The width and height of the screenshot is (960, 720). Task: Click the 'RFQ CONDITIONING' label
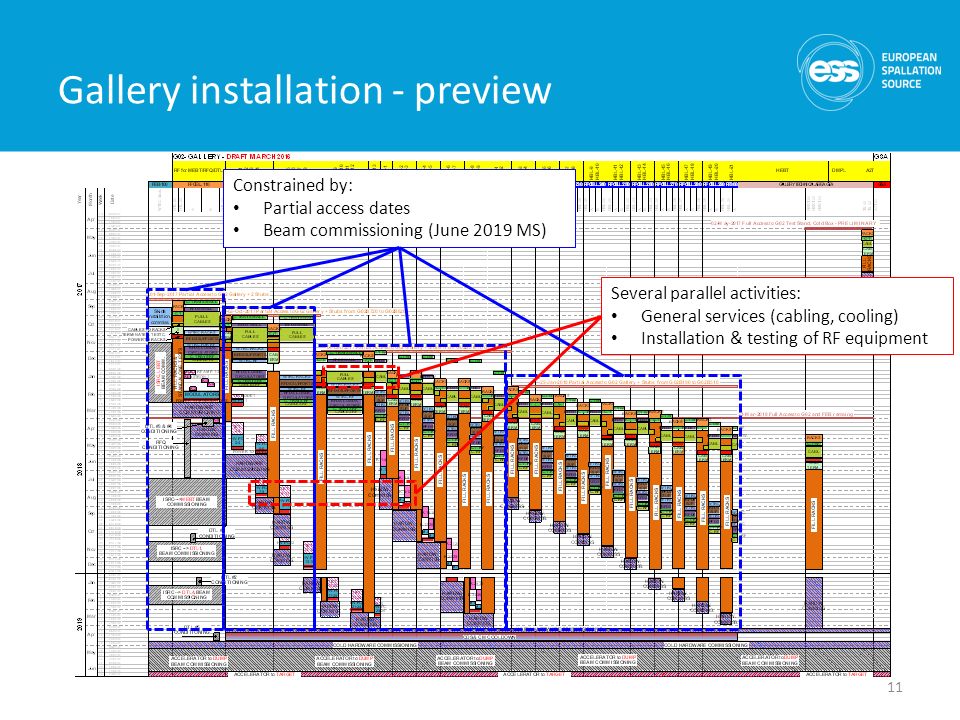point(160,444)
